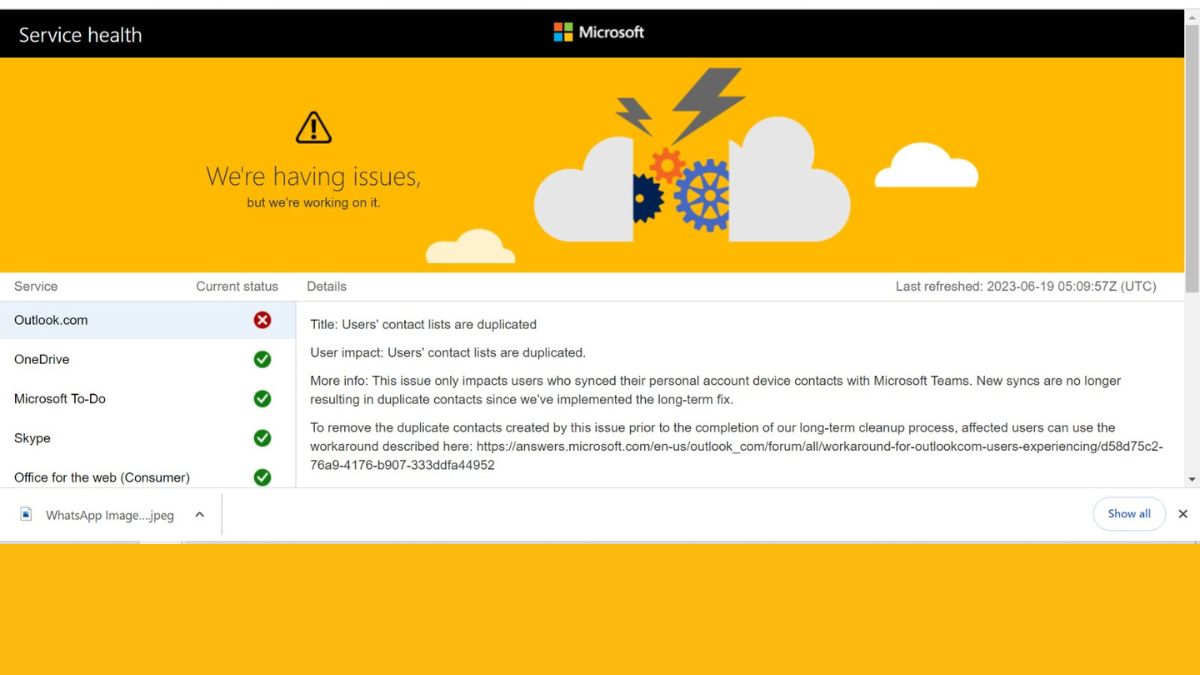
Task: Click the "User impact" details line
Action: pos(448,352)
